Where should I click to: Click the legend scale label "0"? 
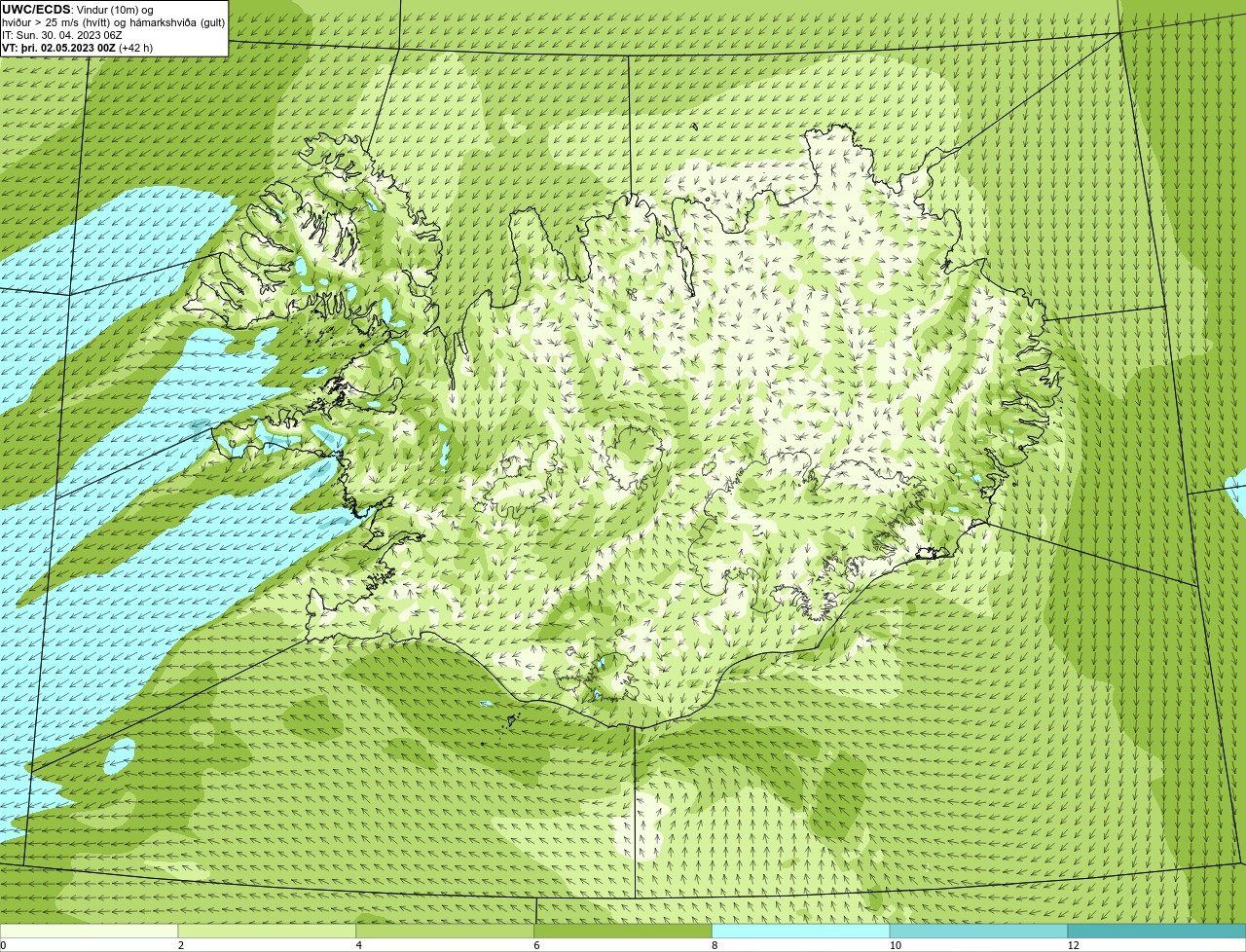coord(3,945)
